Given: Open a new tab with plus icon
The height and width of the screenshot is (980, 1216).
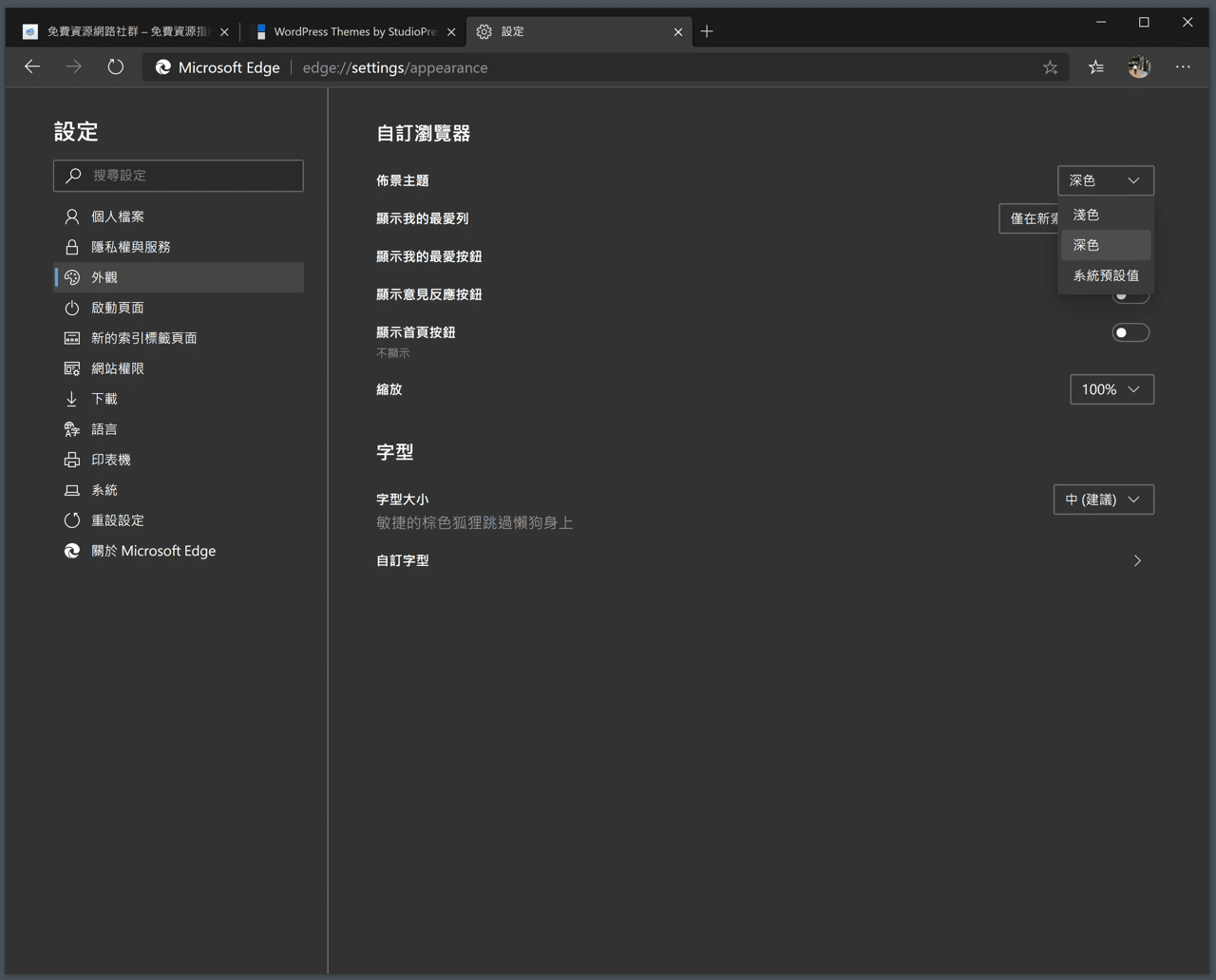Looking at the screenshot, I should tap(707, 31).
